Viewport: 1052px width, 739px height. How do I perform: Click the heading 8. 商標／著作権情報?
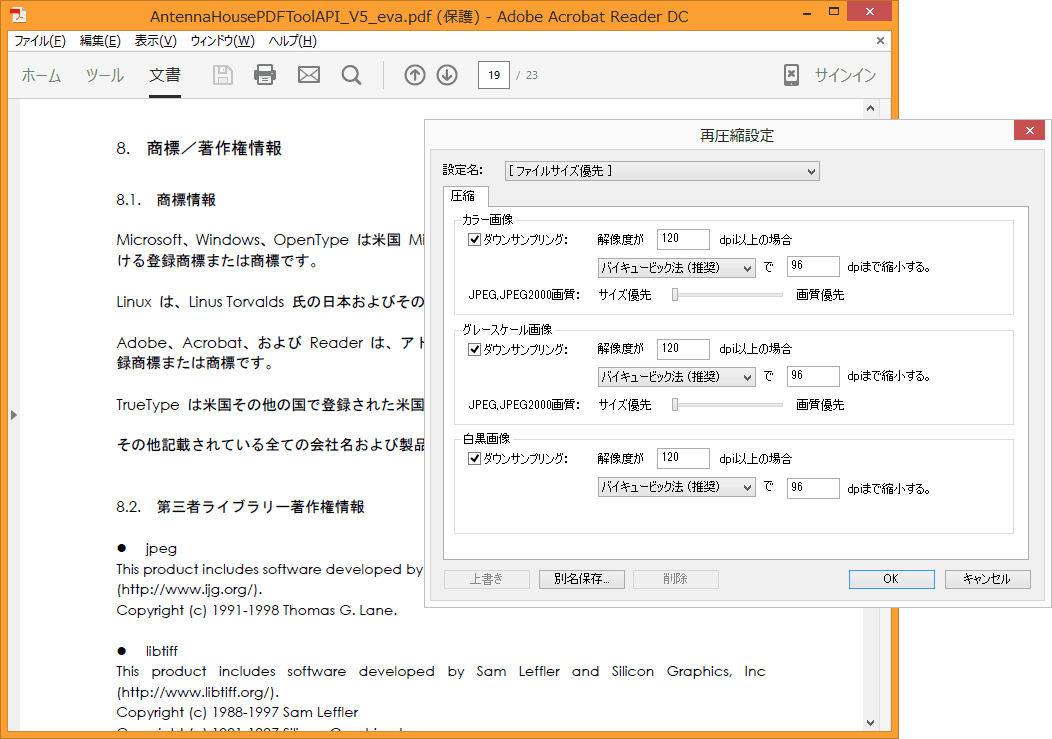point(199,148)
